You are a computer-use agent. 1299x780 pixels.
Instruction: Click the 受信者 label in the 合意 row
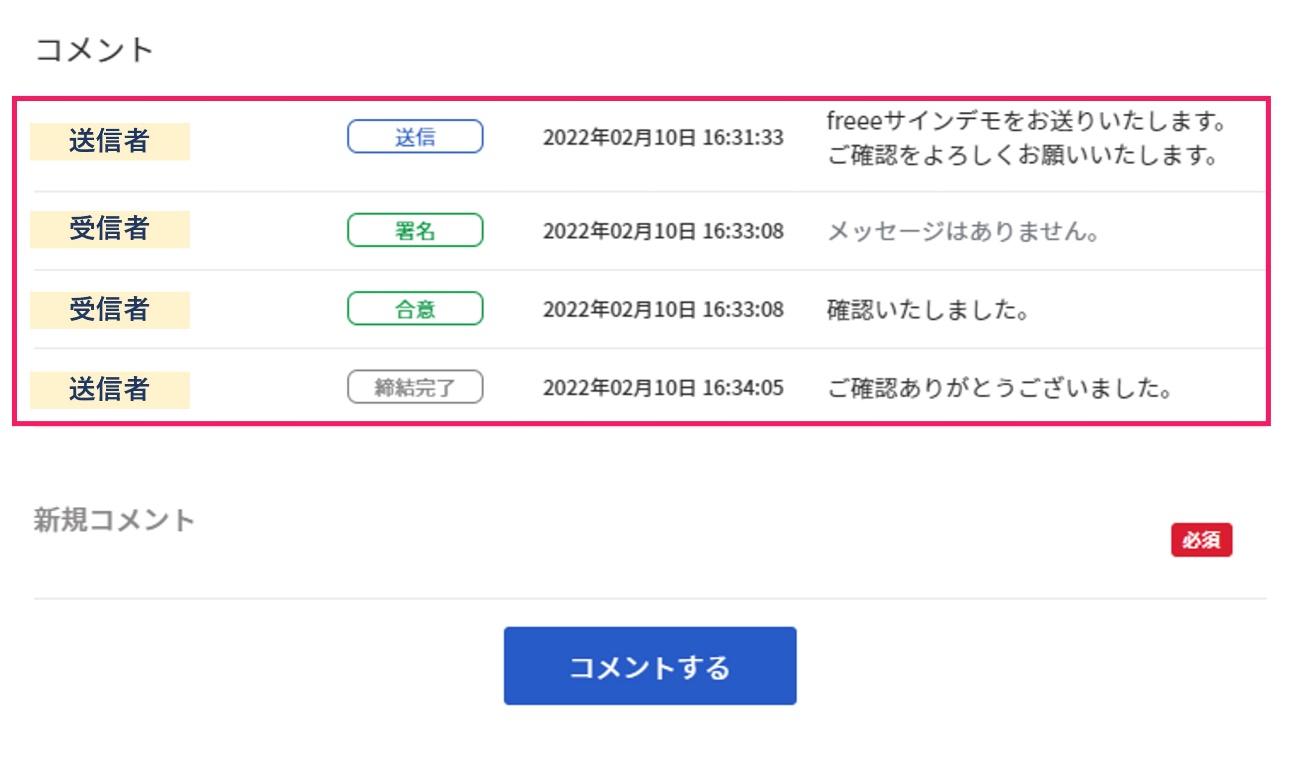[110, 310]
